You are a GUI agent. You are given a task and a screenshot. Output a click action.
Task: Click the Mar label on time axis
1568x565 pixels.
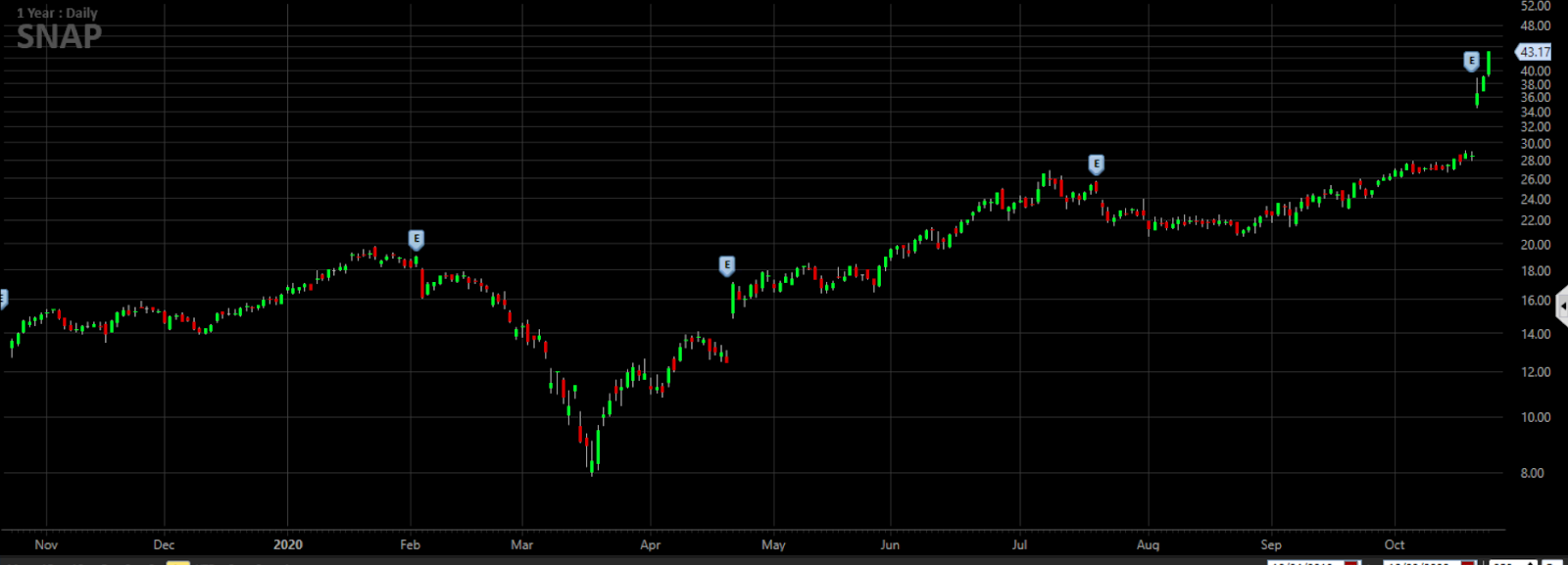[522, 544]
